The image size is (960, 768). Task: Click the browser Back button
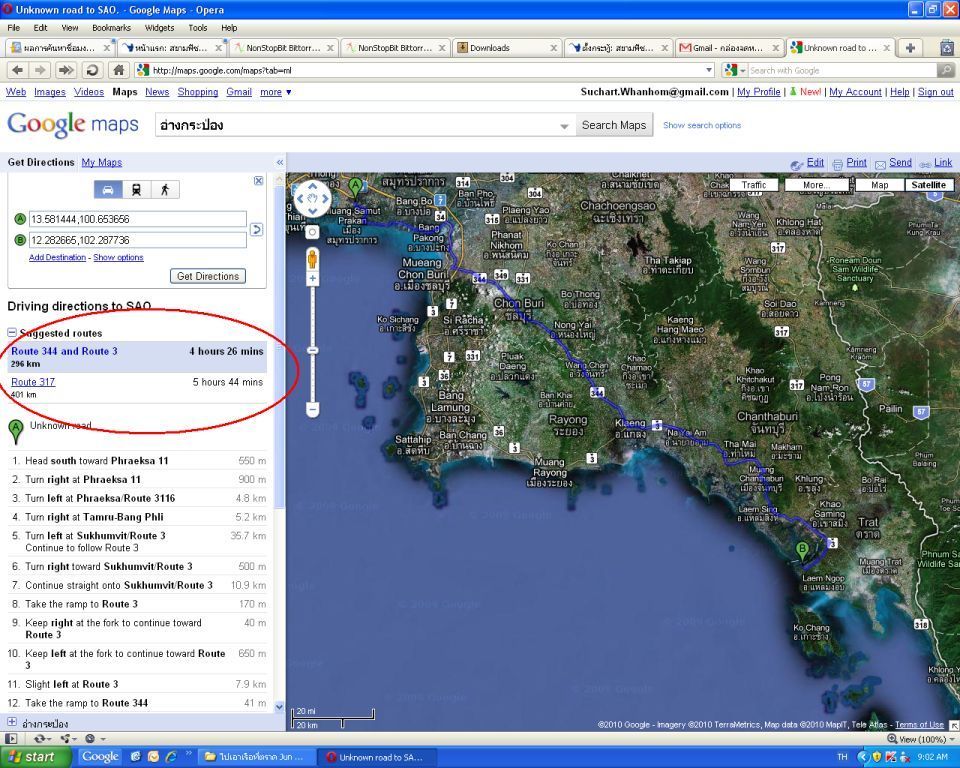[17, 70]
